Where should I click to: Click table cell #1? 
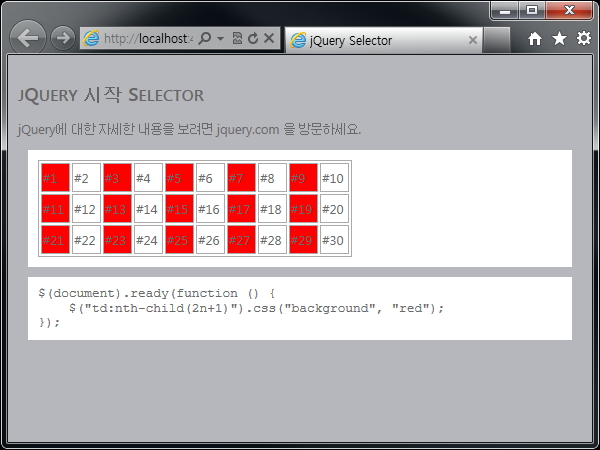pyautogui.click(x=55, y=178)
